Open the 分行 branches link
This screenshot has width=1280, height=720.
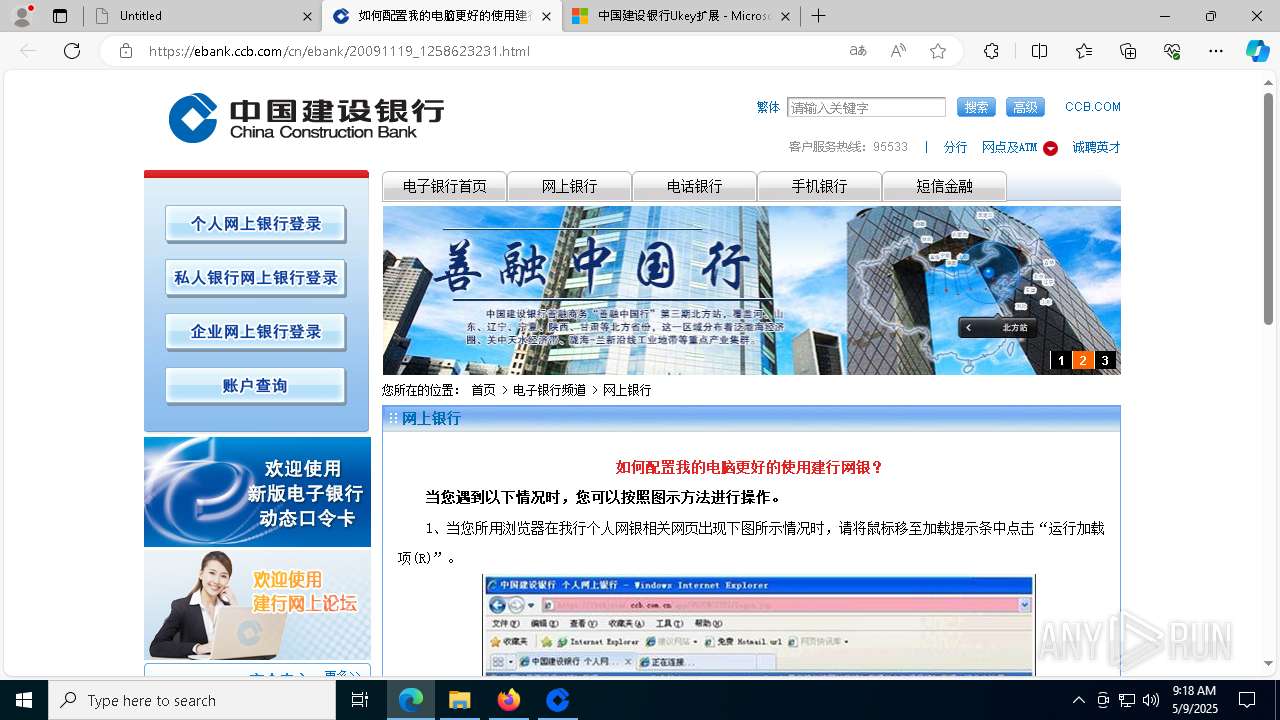coord(955,147)
